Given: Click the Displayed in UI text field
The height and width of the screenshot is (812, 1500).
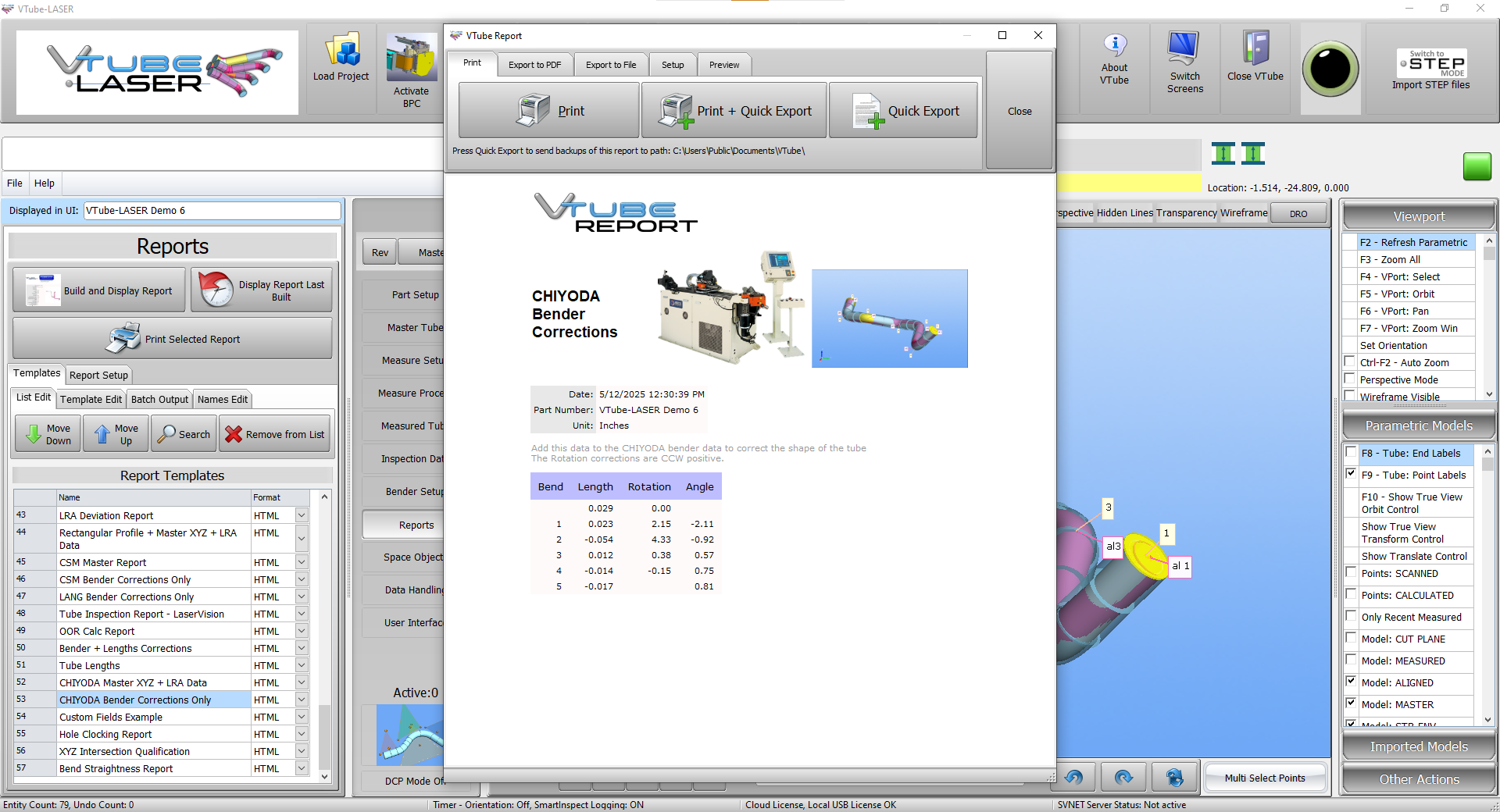Looking at the screenshot, I should [x=212, y=210].
